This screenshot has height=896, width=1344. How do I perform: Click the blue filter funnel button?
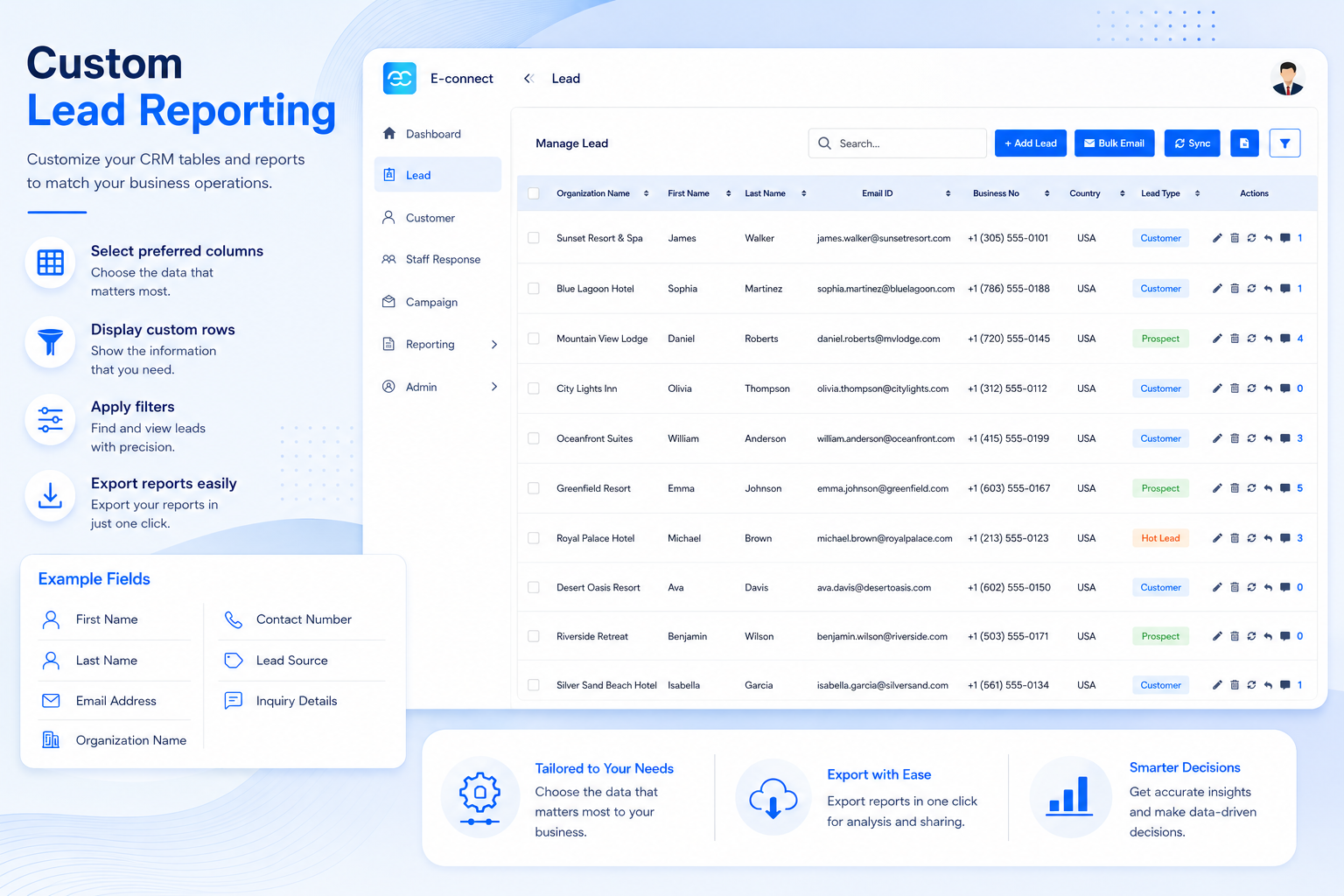(x=1284, y=143)
